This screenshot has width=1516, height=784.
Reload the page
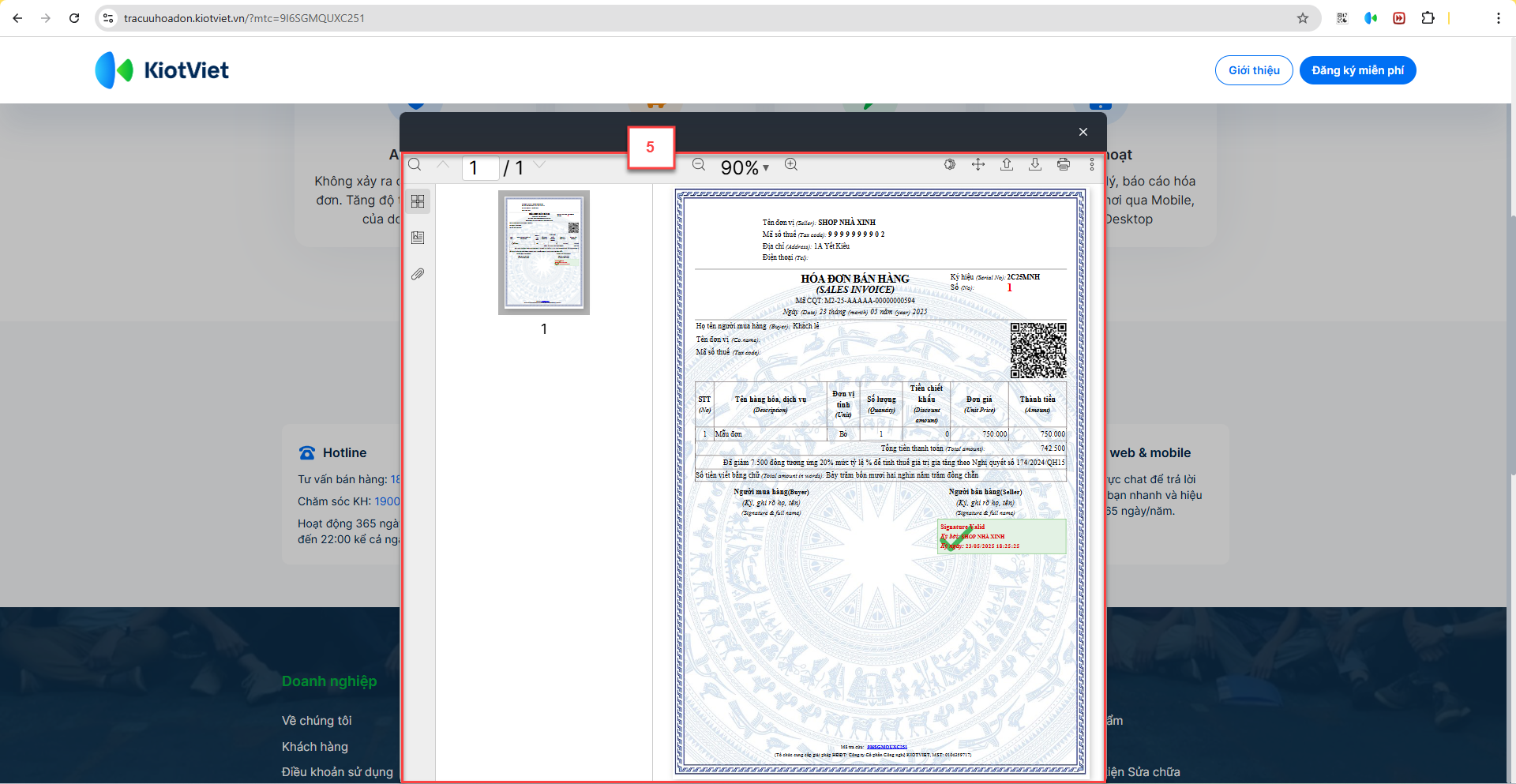74,18
